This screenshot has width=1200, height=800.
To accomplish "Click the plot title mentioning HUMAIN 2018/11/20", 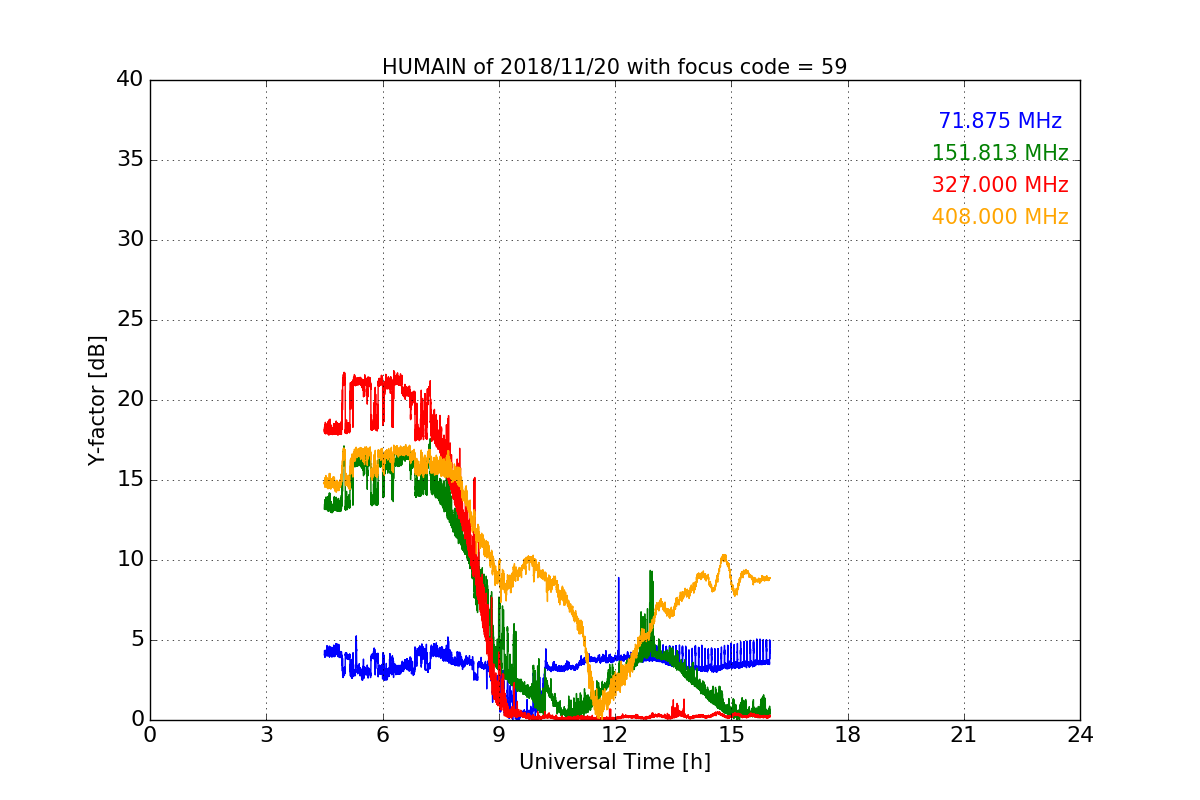I will pyautogui.click(x=614, y=67).
